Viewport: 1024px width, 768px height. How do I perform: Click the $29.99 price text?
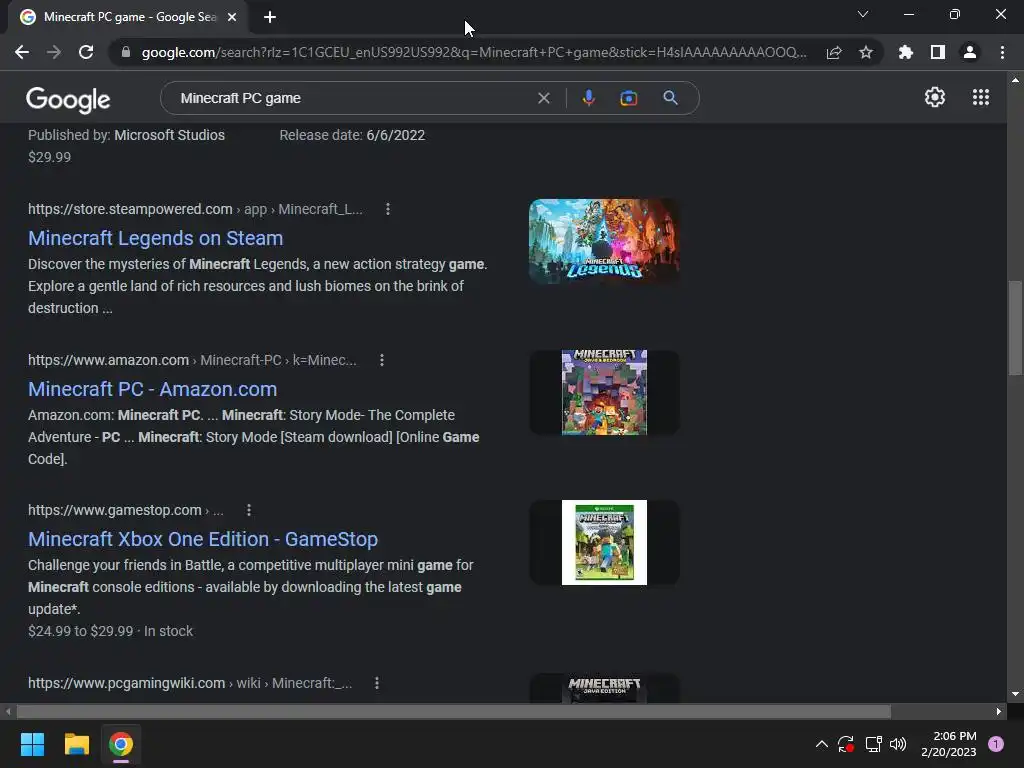pyautogui.click(x=50, y=157)
